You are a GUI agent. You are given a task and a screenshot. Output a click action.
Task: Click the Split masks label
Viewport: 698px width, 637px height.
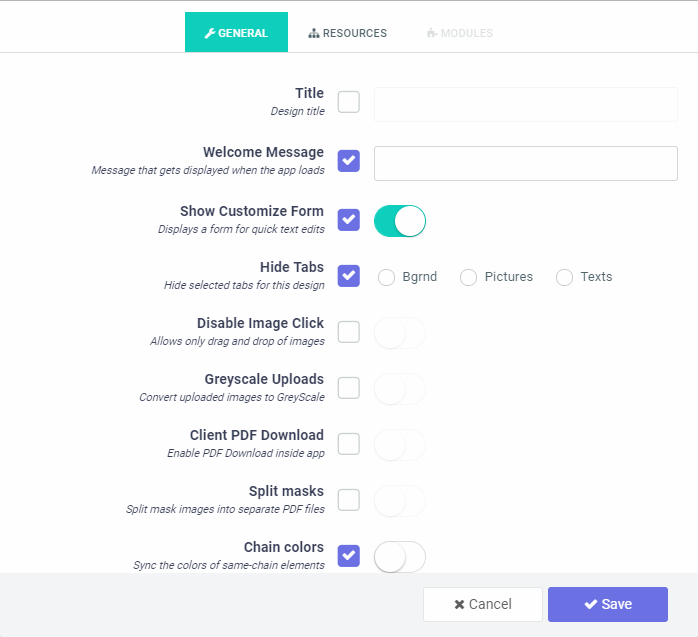(286, 491)
